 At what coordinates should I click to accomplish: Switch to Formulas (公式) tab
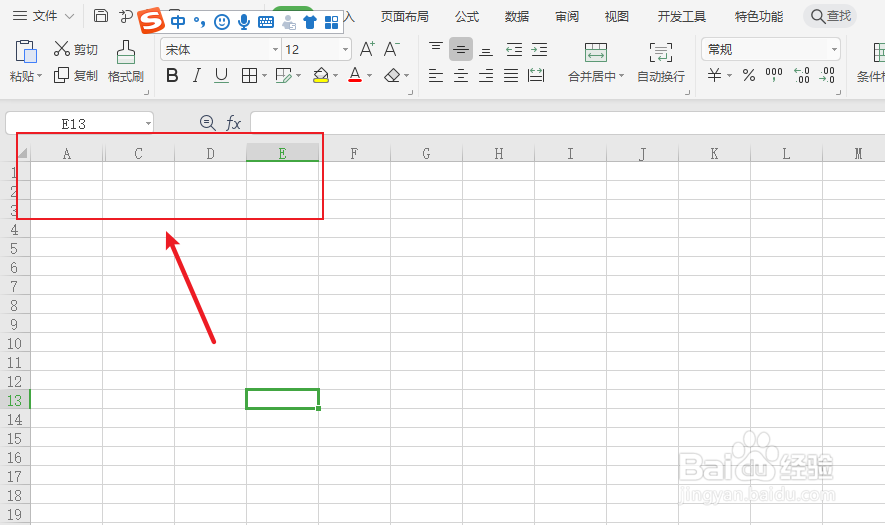point(467,17)
